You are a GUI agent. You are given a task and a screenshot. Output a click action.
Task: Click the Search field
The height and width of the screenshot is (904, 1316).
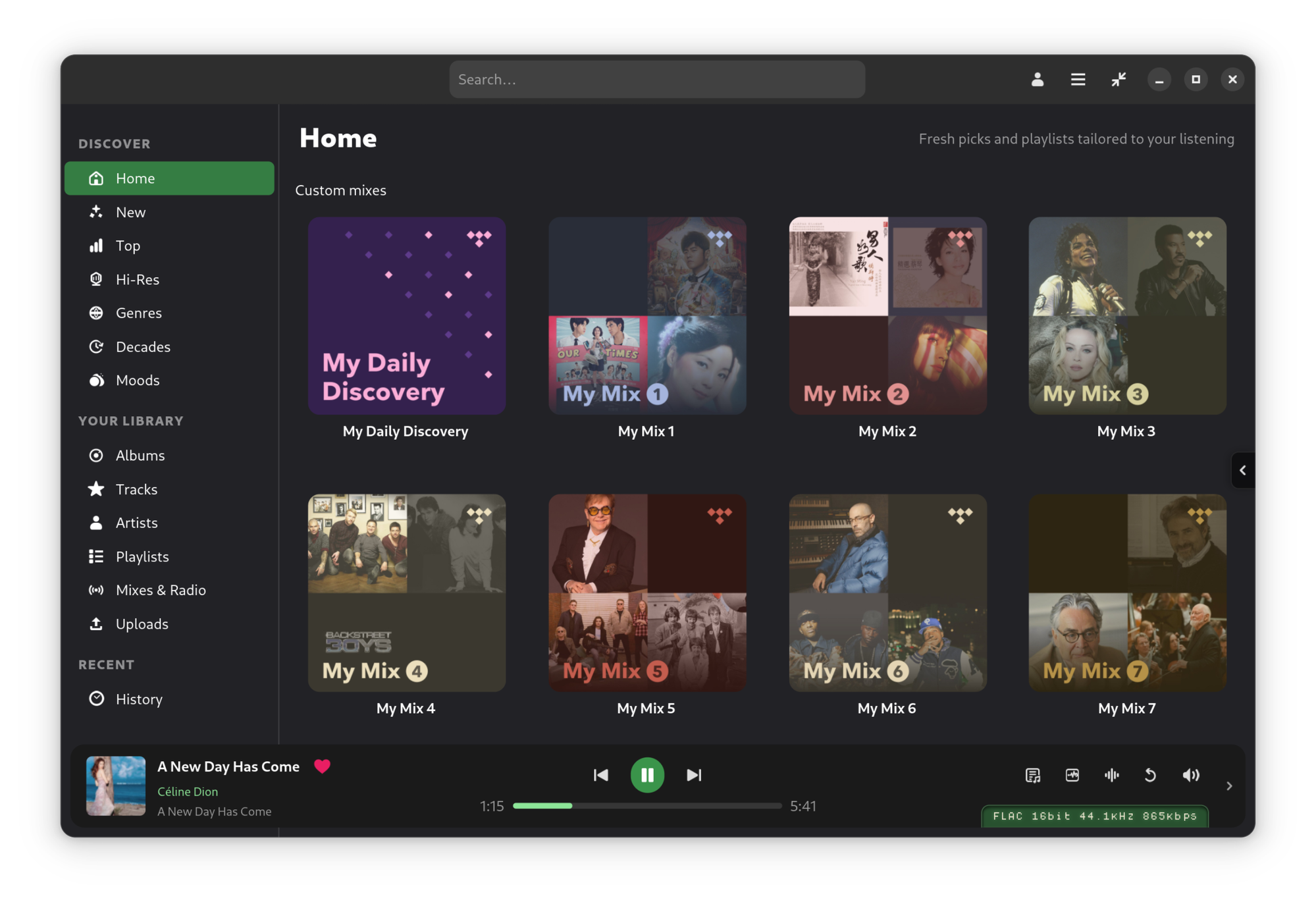click(x=657, y=80)
